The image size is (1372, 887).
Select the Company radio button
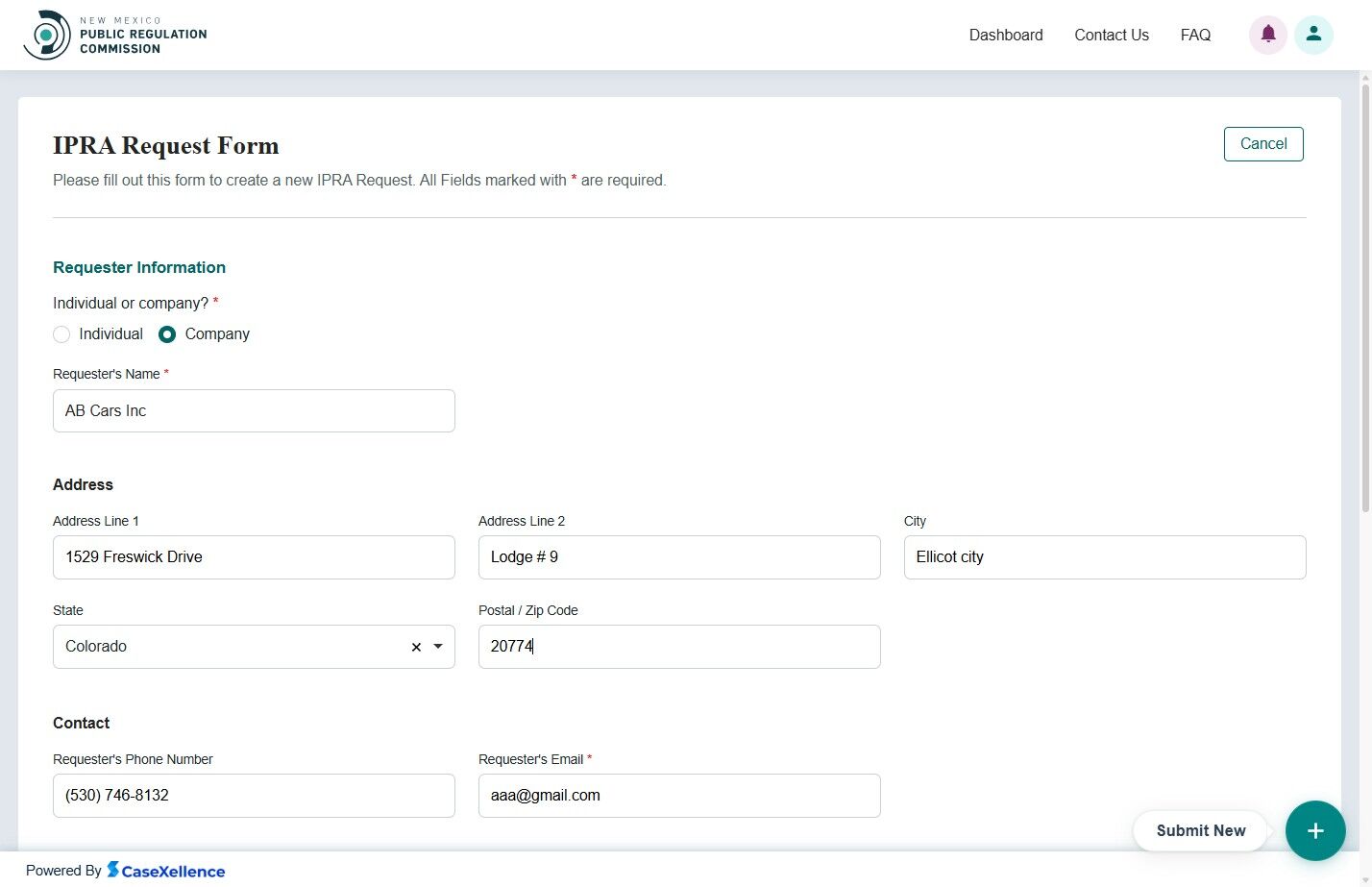click(x=167, y=334)
